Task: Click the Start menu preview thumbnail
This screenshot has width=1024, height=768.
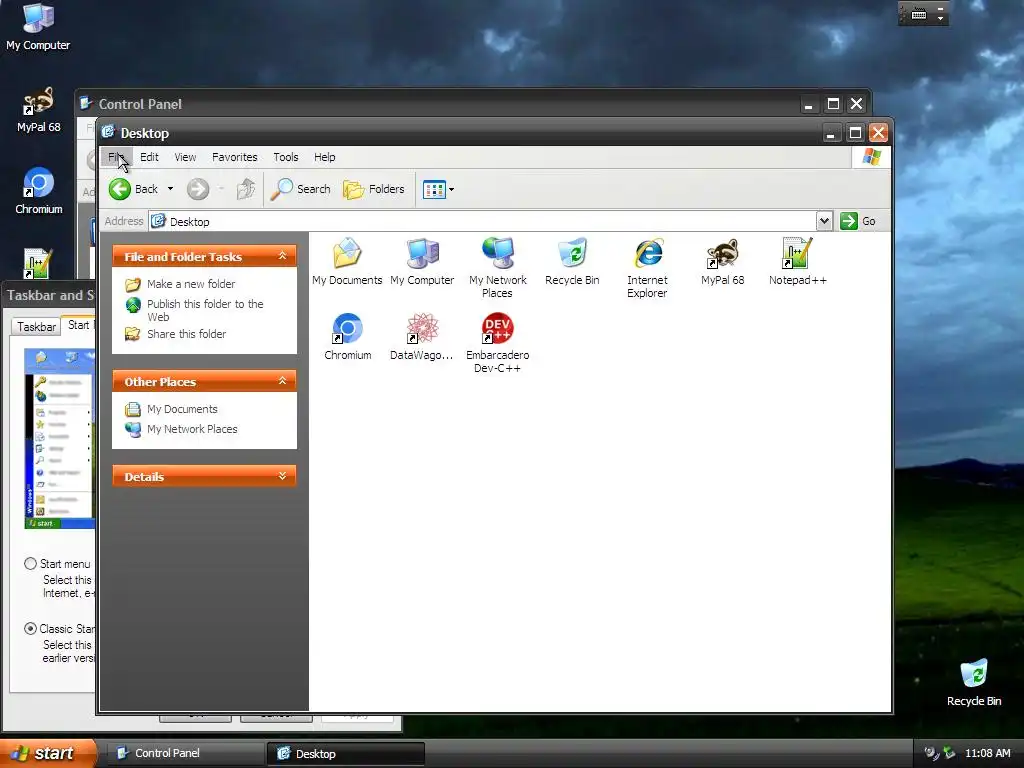Action: pos(59,438)
